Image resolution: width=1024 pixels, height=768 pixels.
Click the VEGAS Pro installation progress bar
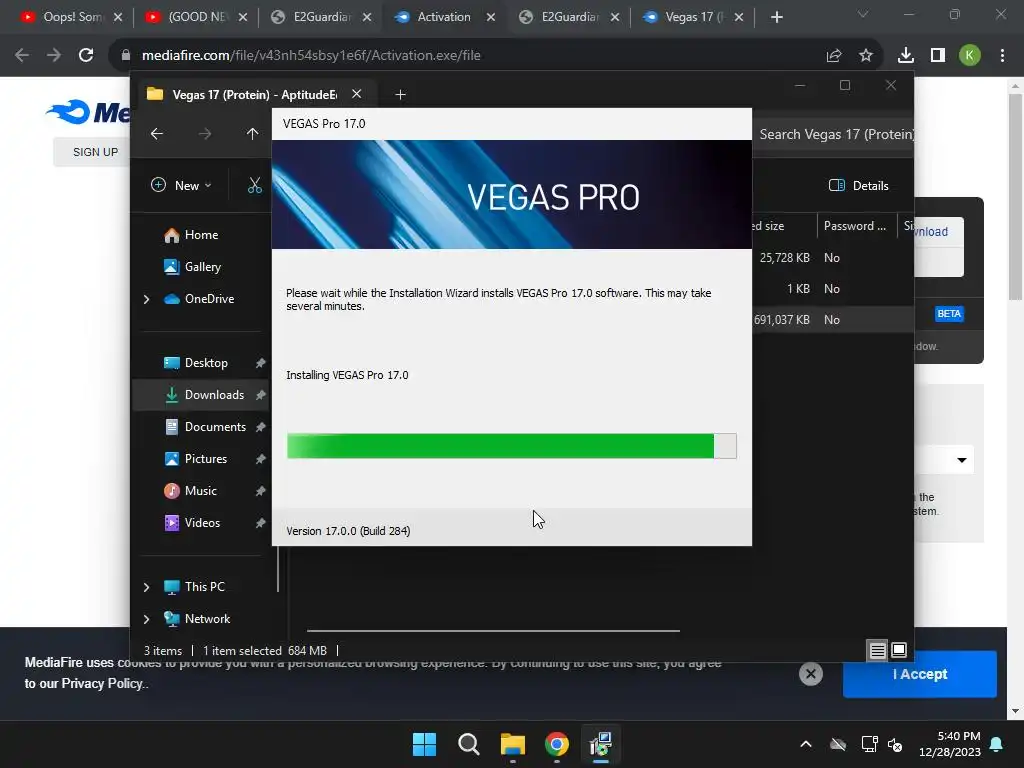(511, 446)
